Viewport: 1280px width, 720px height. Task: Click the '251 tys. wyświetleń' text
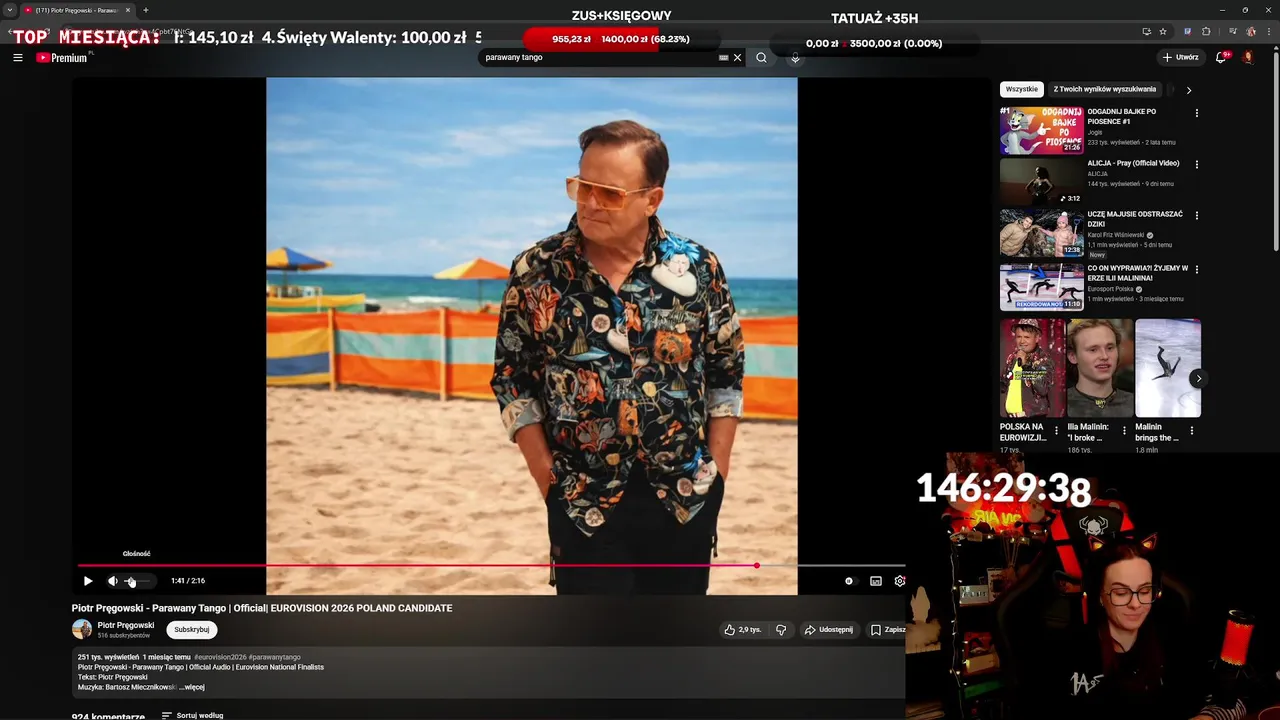pyautogui.click(x=108, y=658)
